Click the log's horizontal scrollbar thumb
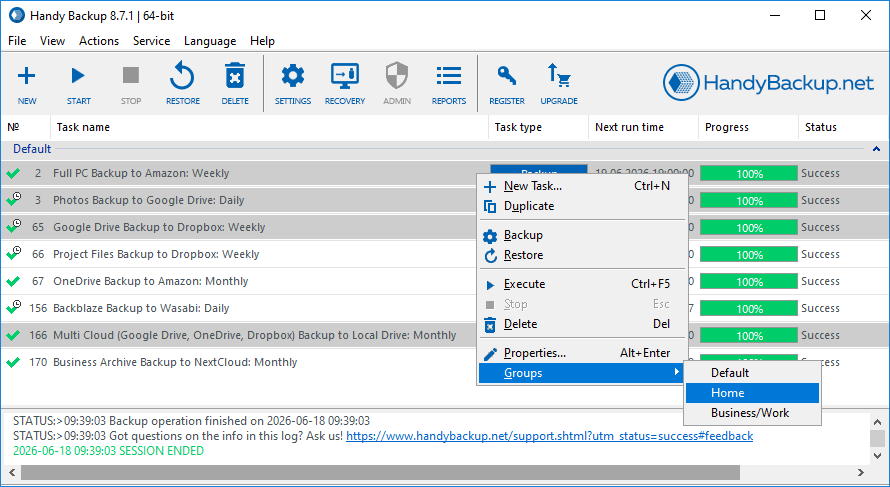The image size is (890, 487). tap(380, 472)
